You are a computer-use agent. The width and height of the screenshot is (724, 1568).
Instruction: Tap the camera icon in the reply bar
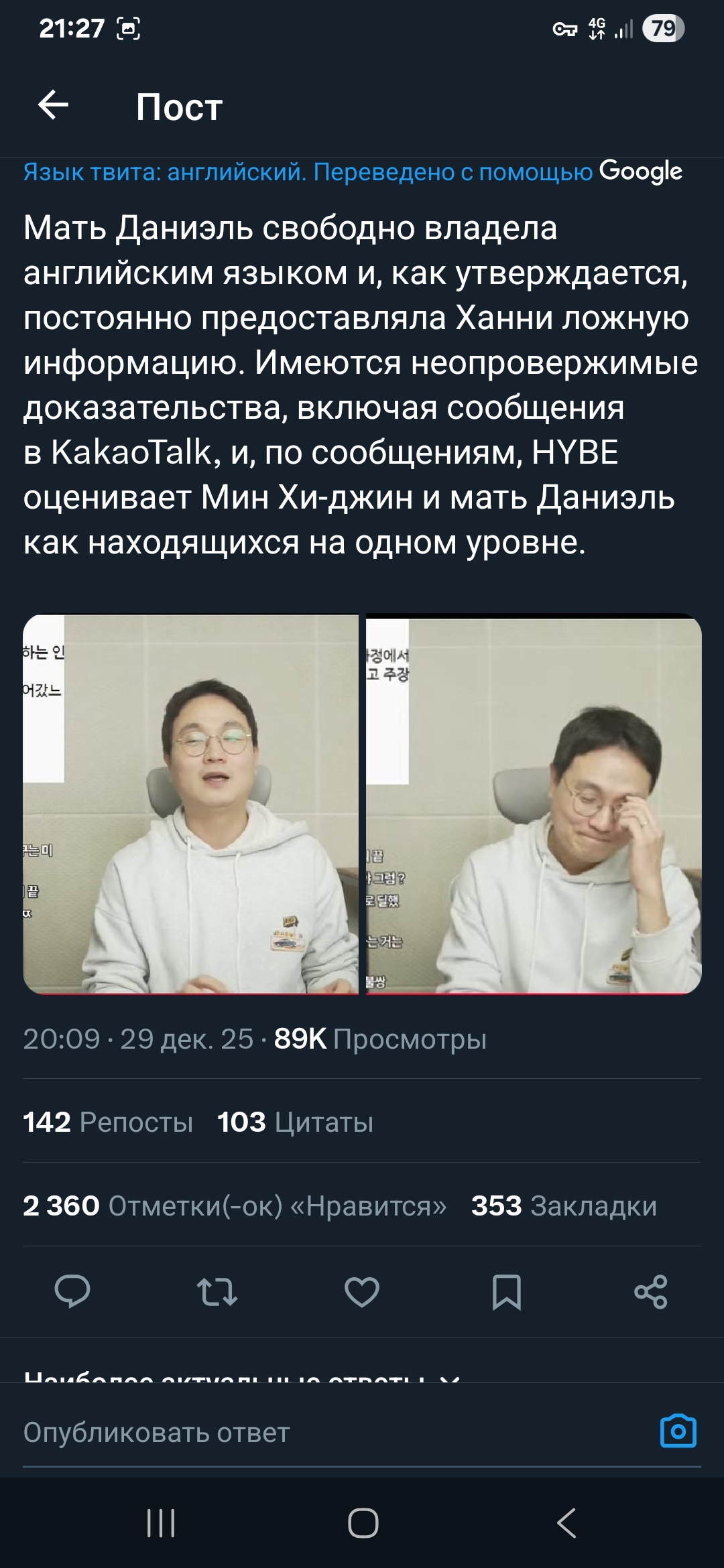(x=678, y=1432)
